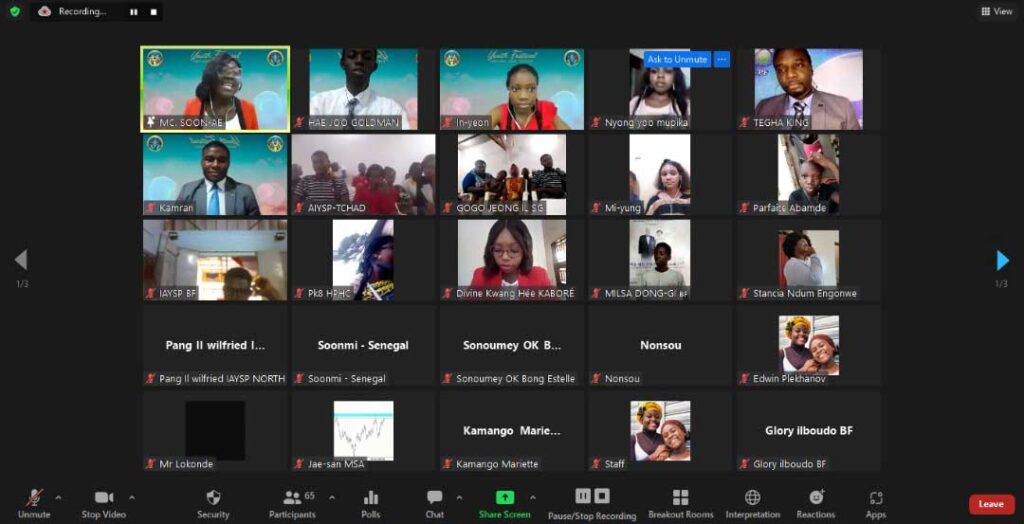
Task: Pause the recording from top-left indicator
Action: (x=133, y=12)
